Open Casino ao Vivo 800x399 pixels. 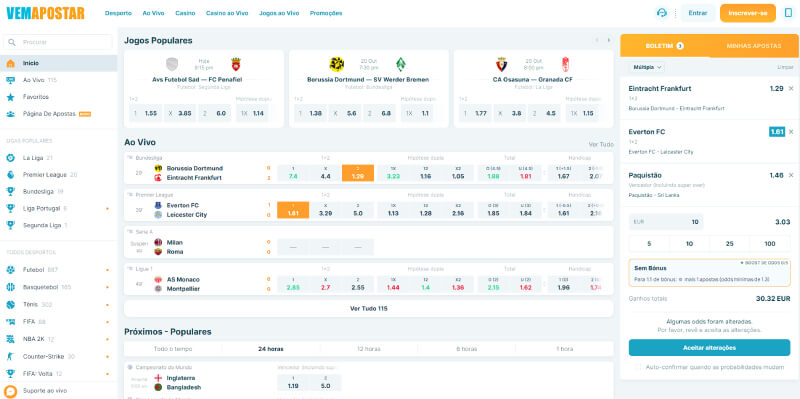point(227,13)
